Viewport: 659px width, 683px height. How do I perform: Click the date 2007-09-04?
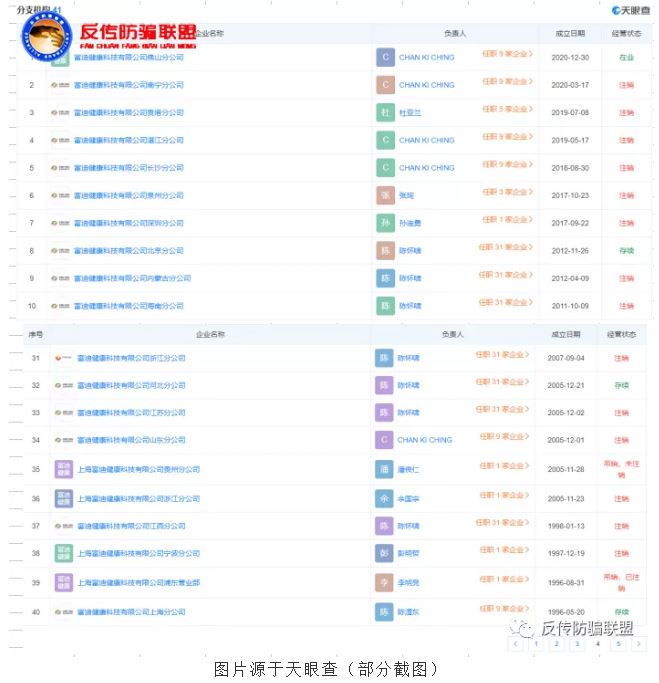point(566,358)
